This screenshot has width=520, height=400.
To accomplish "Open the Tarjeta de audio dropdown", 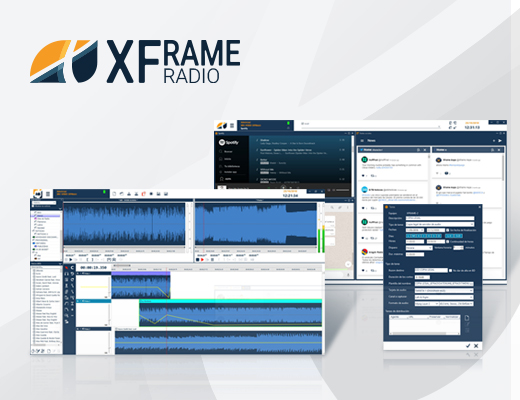I will point(444,290).
